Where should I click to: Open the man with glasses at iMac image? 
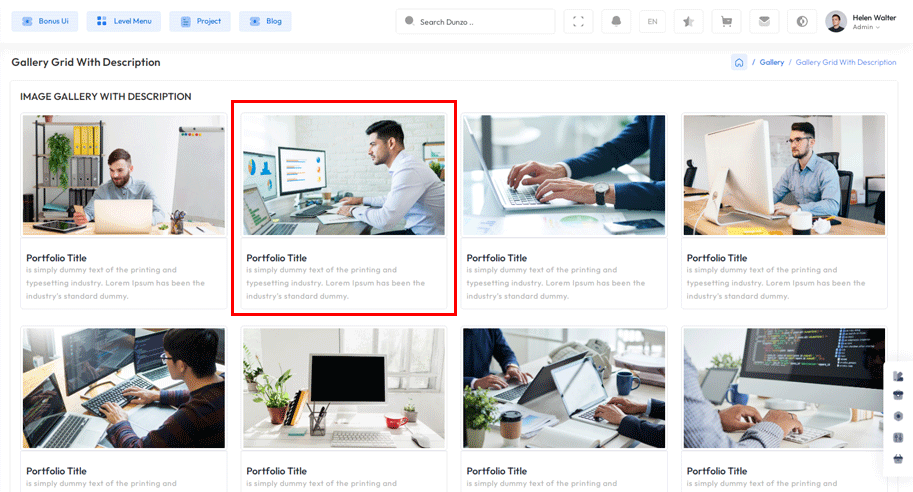coord(784,175)
